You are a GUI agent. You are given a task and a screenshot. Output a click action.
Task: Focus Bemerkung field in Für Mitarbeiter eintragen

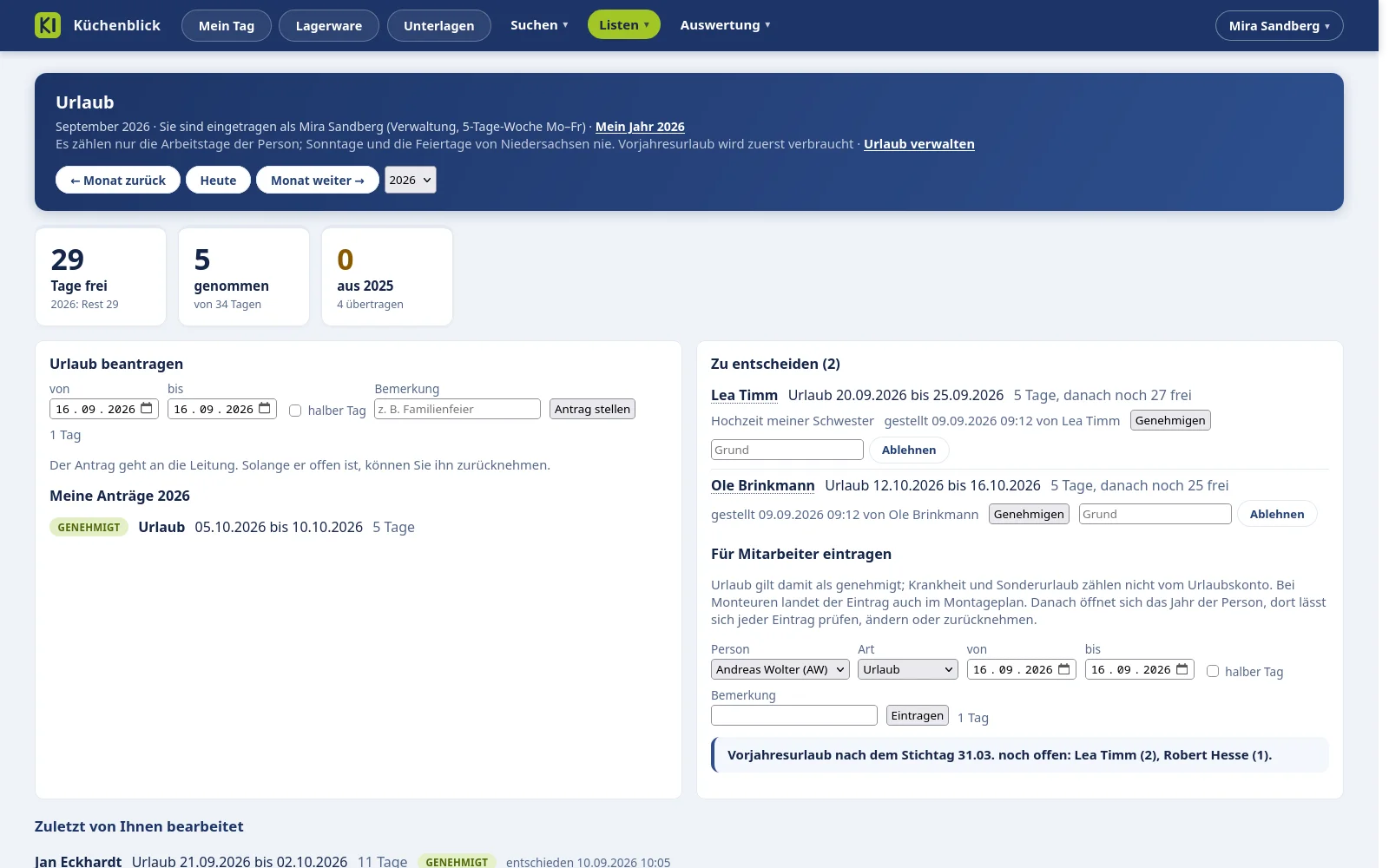click(x=794, y=715)
